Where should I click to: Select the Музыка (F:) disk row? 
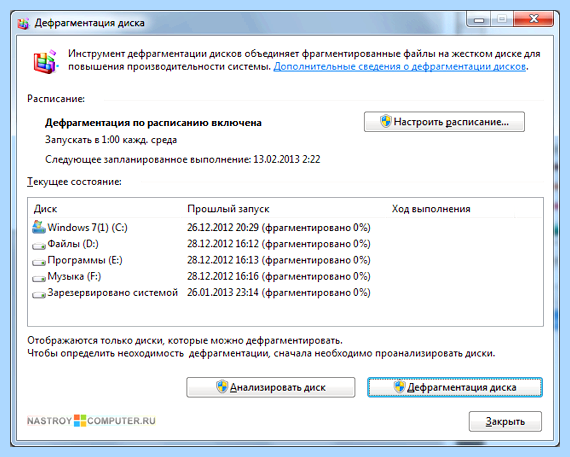(285, 277)
